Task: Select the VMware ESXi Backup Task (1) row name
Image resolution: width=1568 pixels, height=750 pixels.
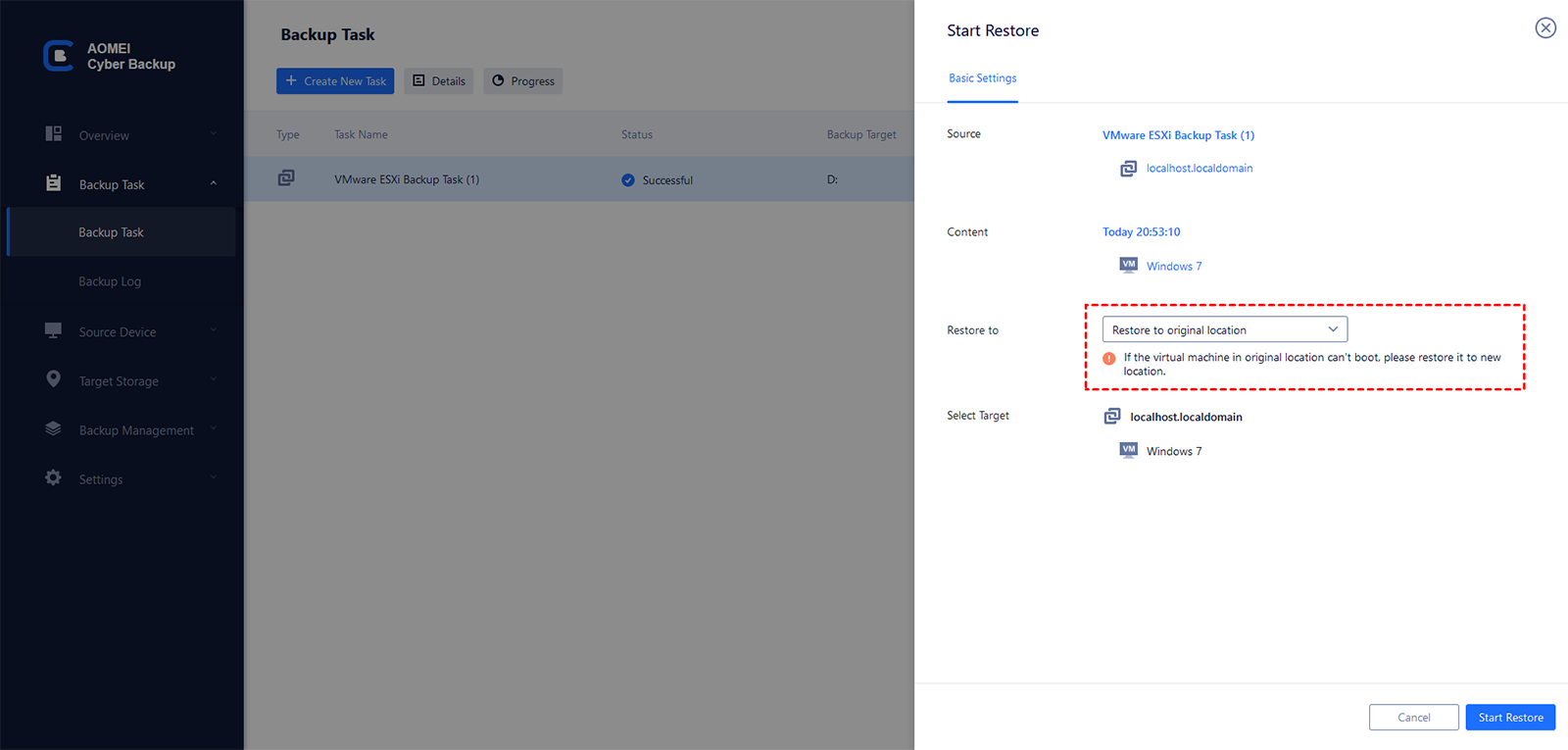Action: (407, 179)
